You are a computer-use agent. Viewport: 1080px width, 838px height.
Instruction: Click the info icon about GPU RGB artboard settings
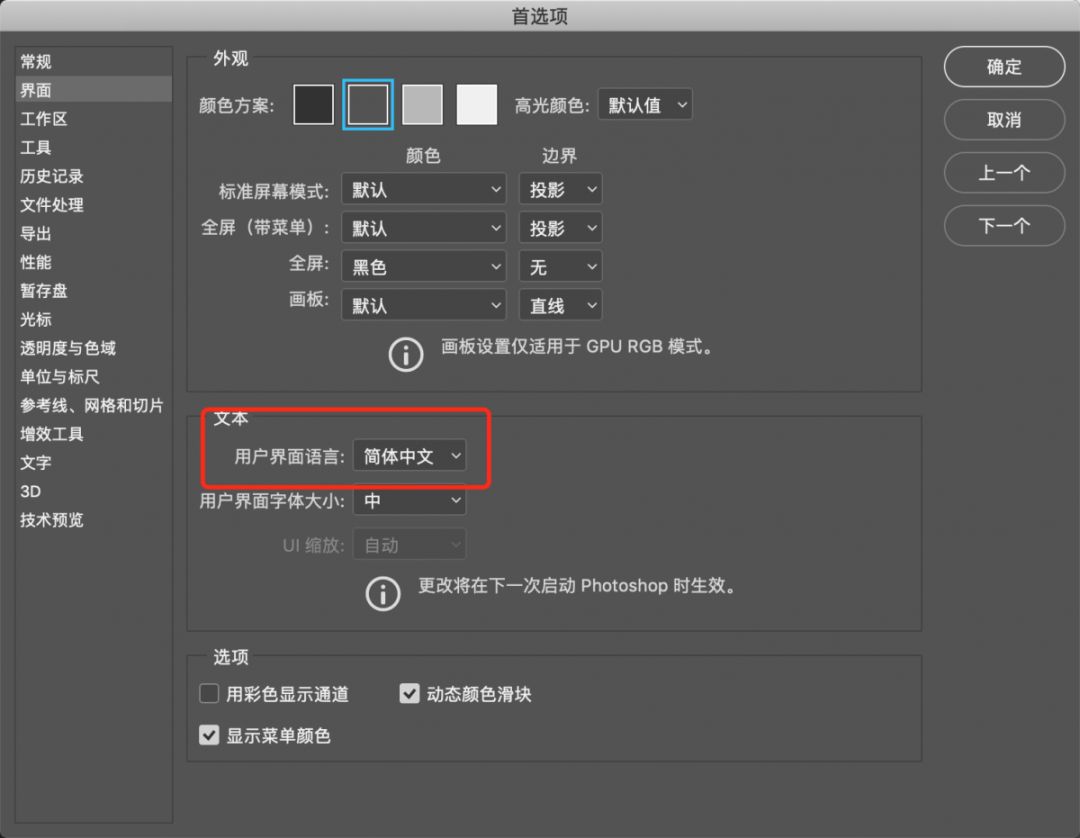[405, 354]
